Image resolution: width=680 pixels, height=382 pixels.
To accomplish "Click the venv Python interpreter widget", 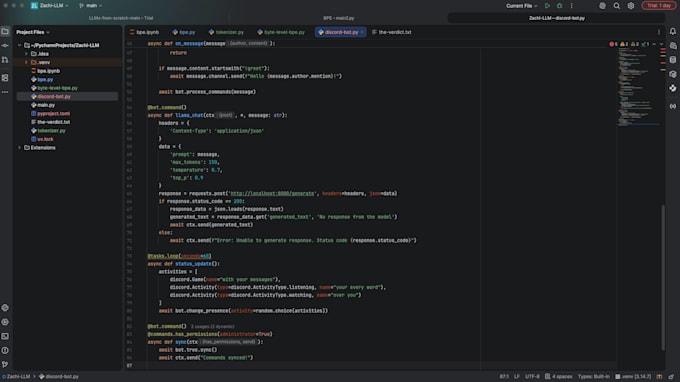I will pyautogui.click(x=633, y=376).
